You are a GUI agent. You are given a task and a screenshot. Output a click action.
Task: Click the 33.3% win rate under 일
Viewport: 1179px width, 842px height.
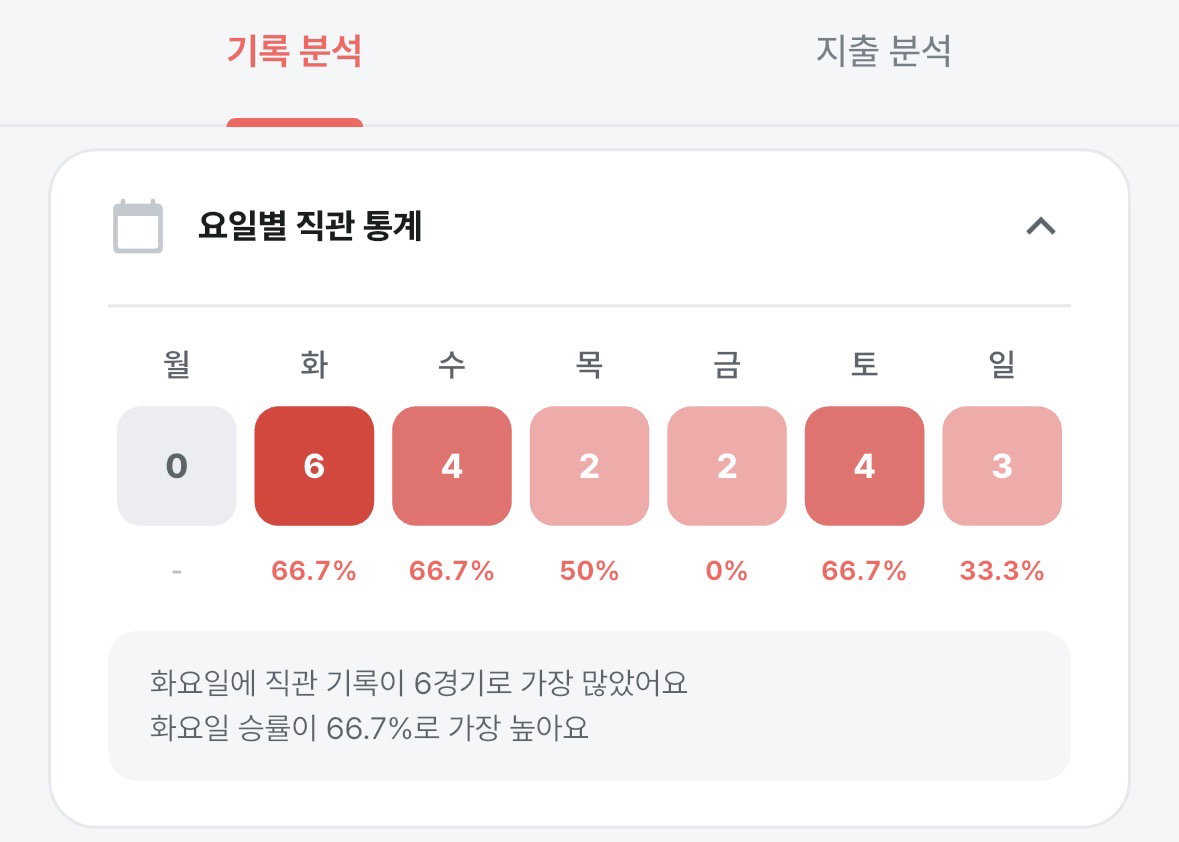click(1002, 571)
